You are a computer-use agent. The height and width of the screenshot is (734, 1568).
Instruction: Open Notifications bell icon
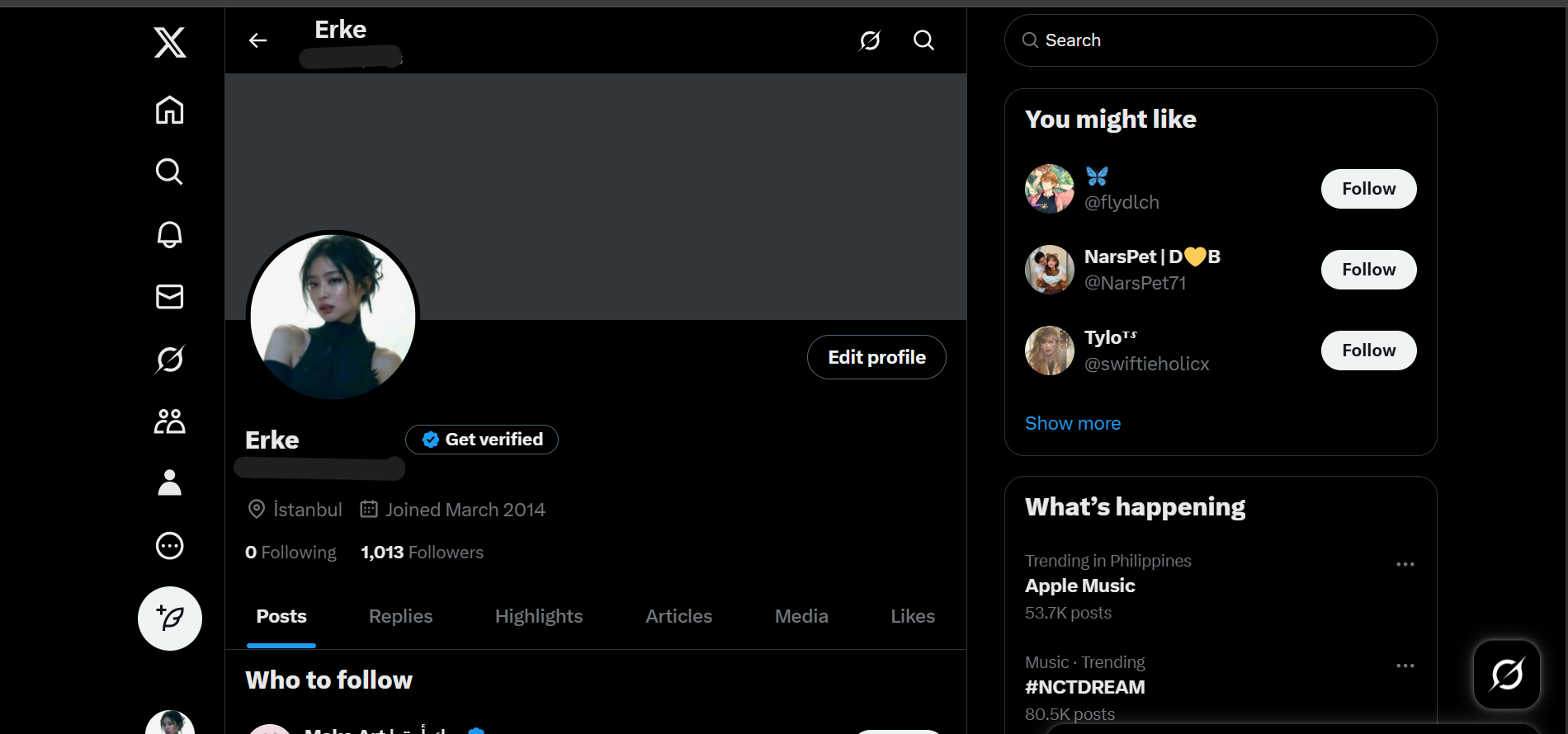(x=169, y=234)
